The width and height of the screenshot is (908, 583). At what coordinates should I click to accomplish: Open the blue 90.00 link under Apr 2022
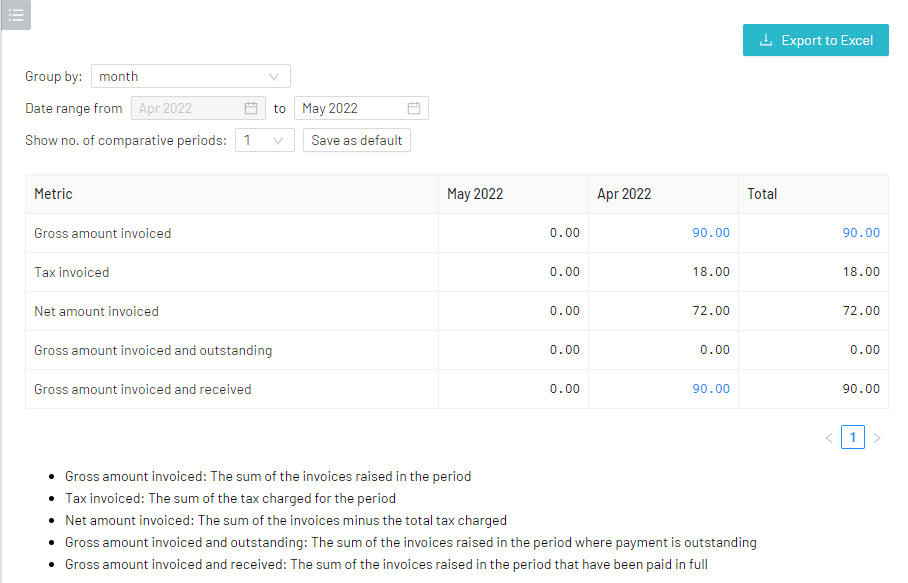pyautogui.click(x=711, y=232)
